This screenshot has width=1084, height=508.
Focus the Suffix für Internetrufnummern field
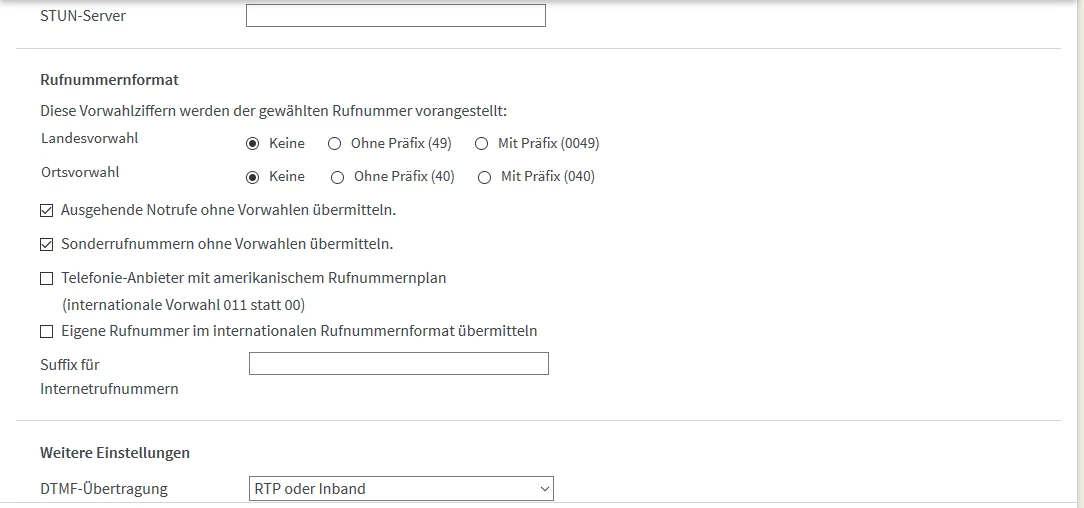tap(398, 364)
